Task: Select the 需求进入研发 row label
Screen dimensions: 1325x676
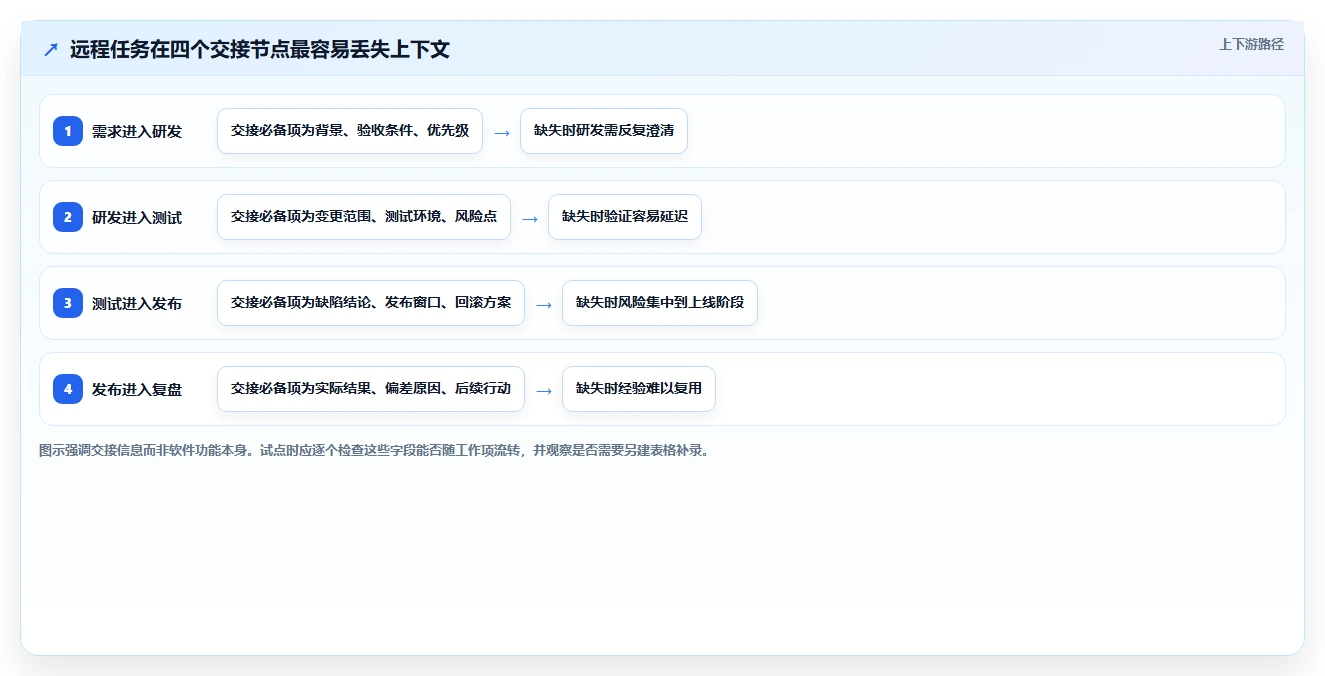Action: point(137,131)
